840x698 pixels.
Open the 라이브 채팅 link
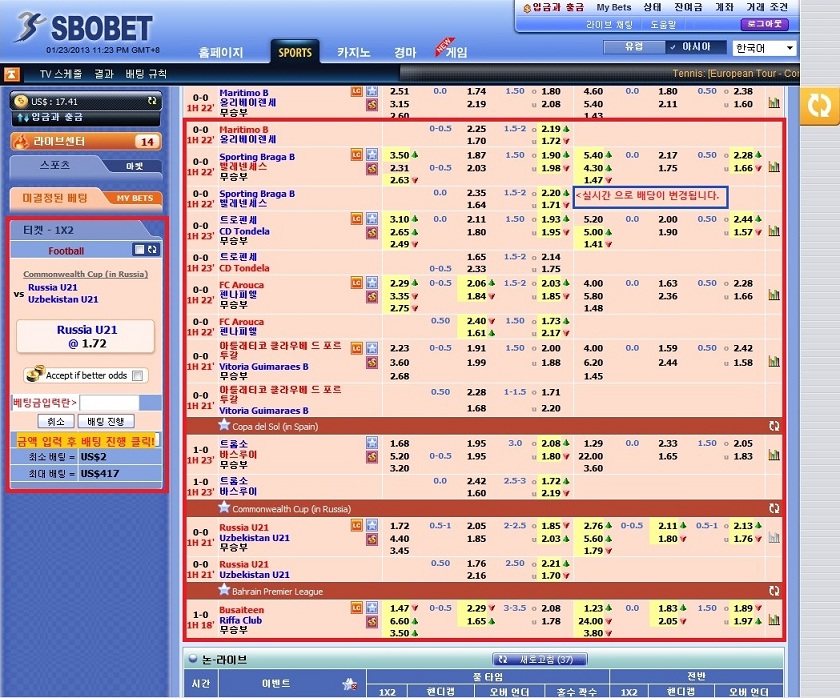[609, 25]
